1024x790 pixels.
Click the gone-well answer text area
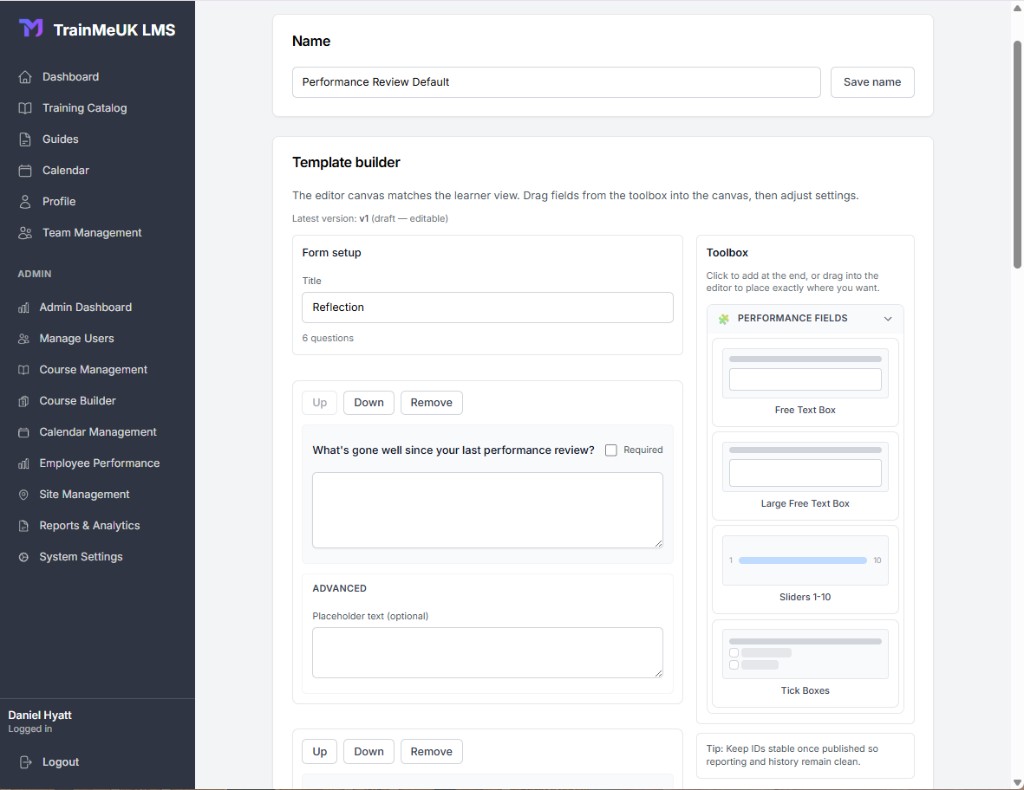point(487,511)
